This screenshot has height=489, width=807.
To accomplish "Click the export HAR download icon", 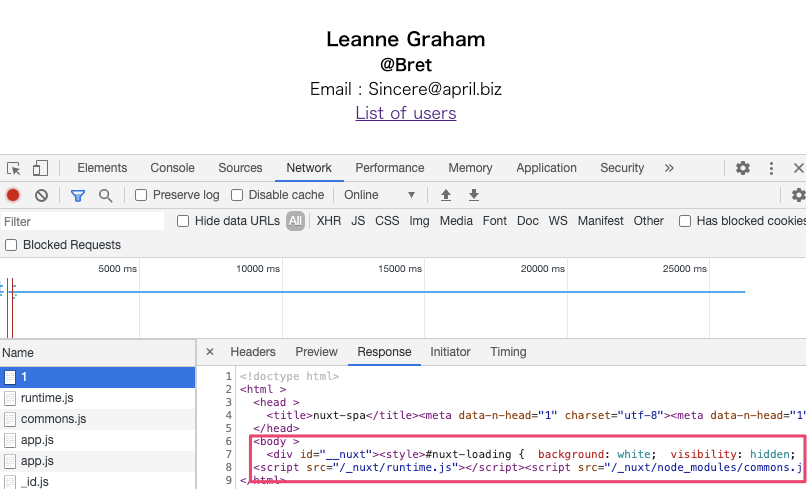I will pyautogui.click(x=474, y=195).
